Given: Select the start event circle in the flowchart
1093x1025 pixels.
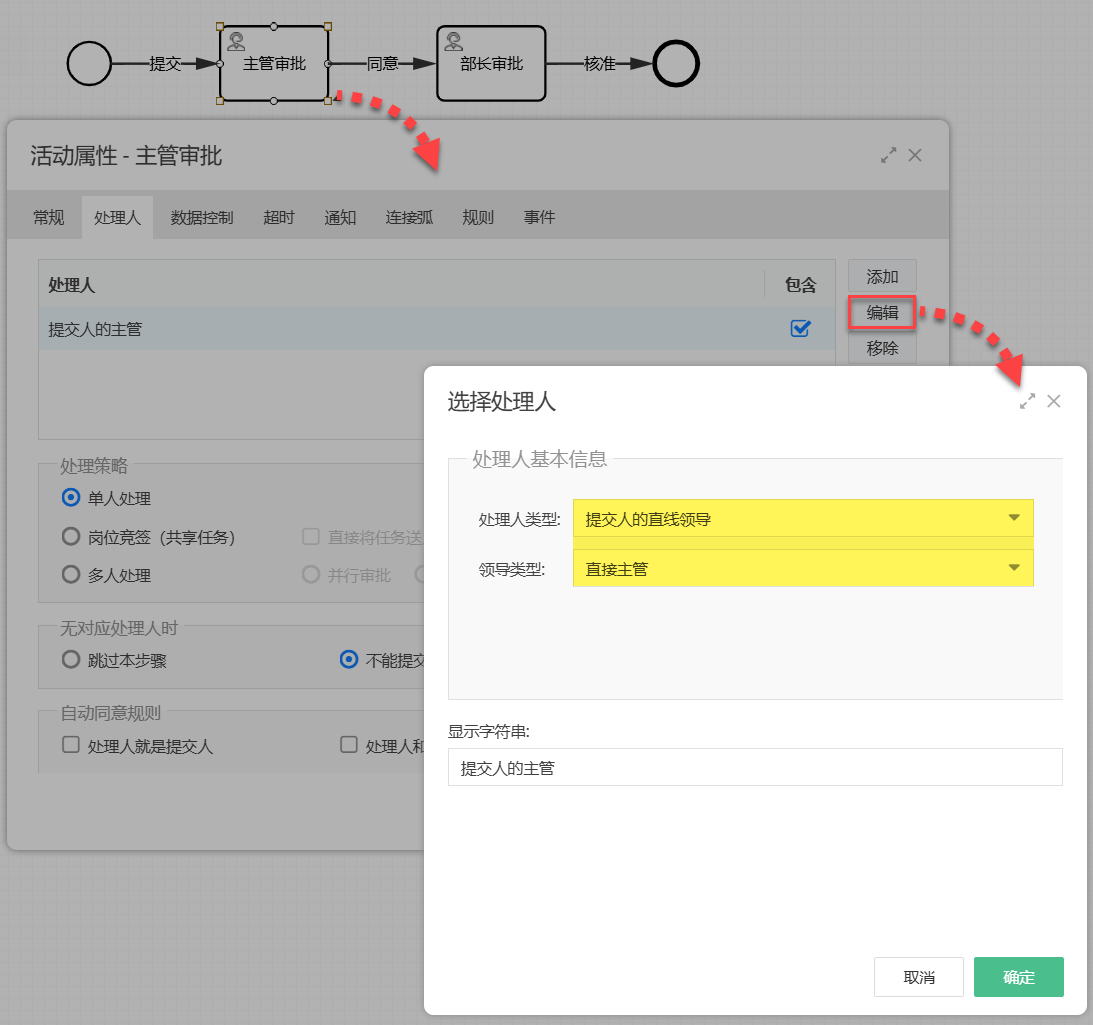Looking at the screenshot, I should click(89, 63).
